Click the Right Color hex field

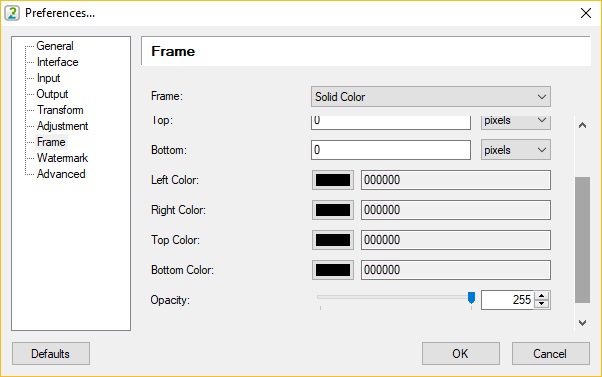pos(456,210)
